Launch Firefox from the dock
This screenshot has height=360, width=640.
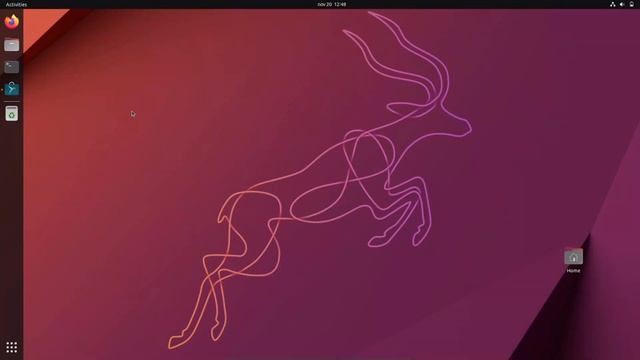point(11,22)
